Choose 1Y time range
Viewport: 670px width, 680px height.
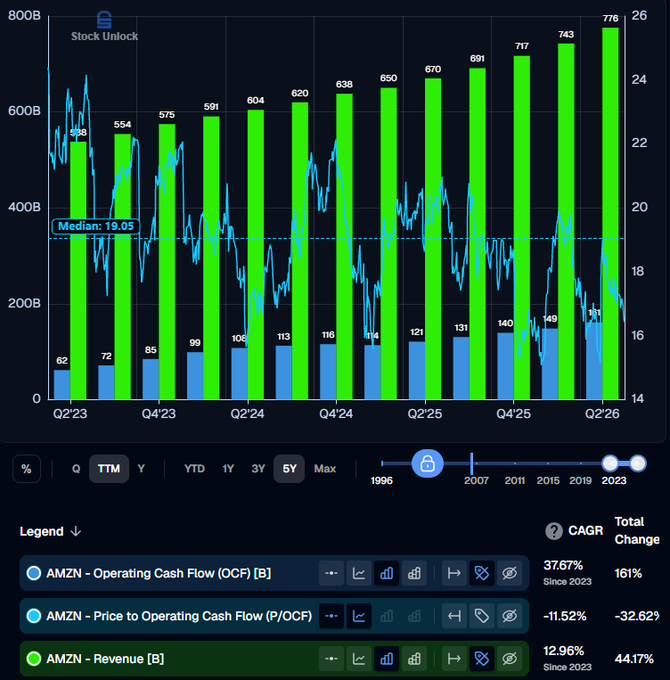[228, 469]
